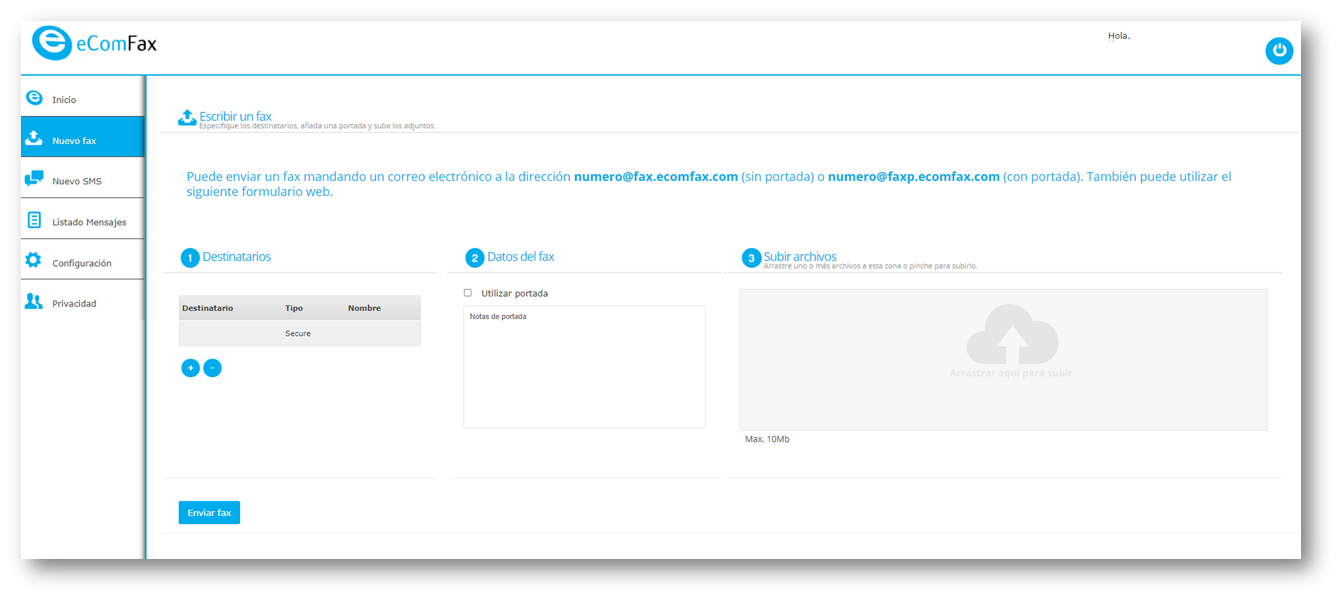Open the Nuevo SMS chat bubble icon
The height and width of the screenshot is (601, 1343).
point(34,179)
